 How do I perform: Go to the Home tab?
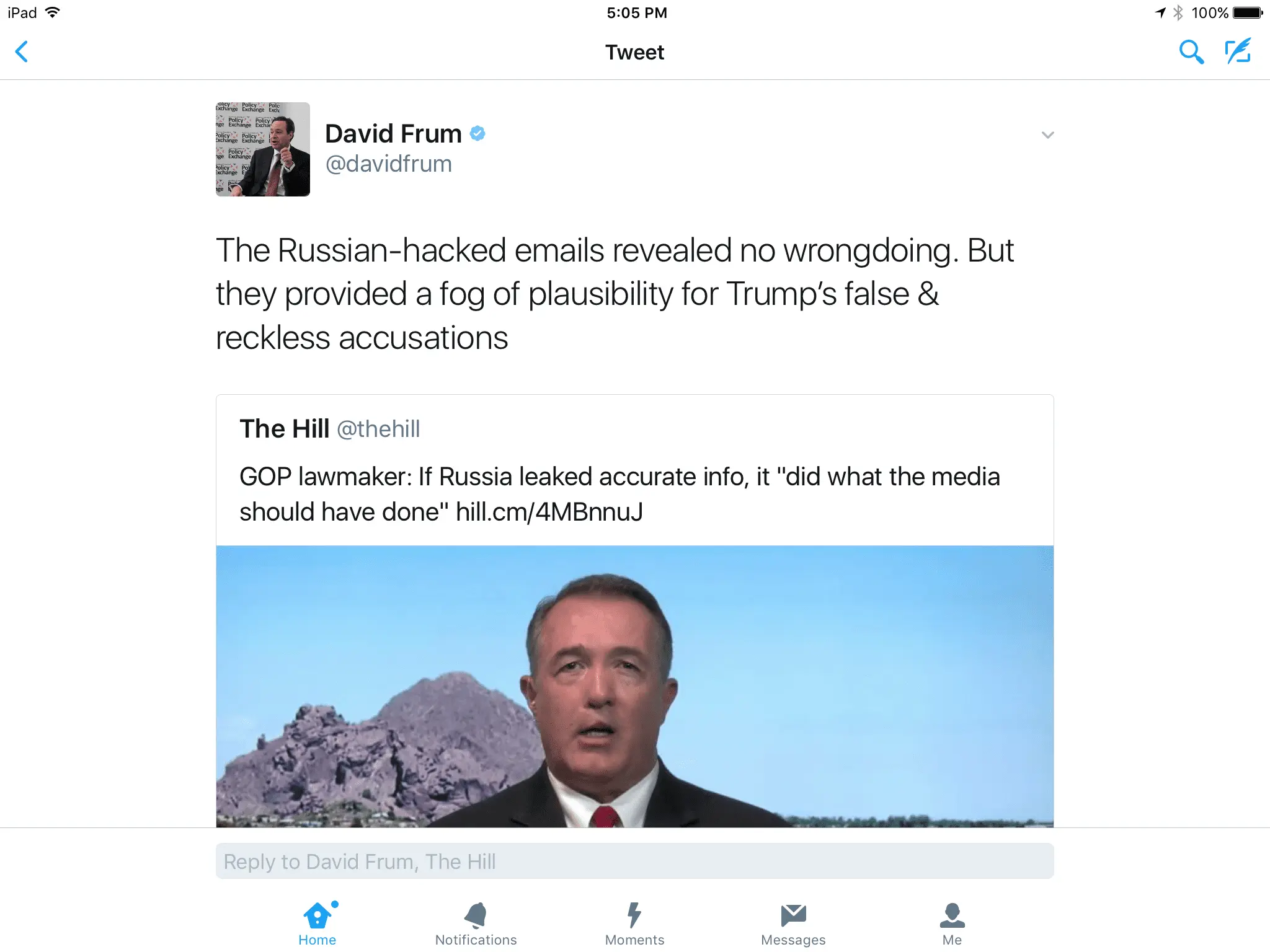click(x=317, y=923)
